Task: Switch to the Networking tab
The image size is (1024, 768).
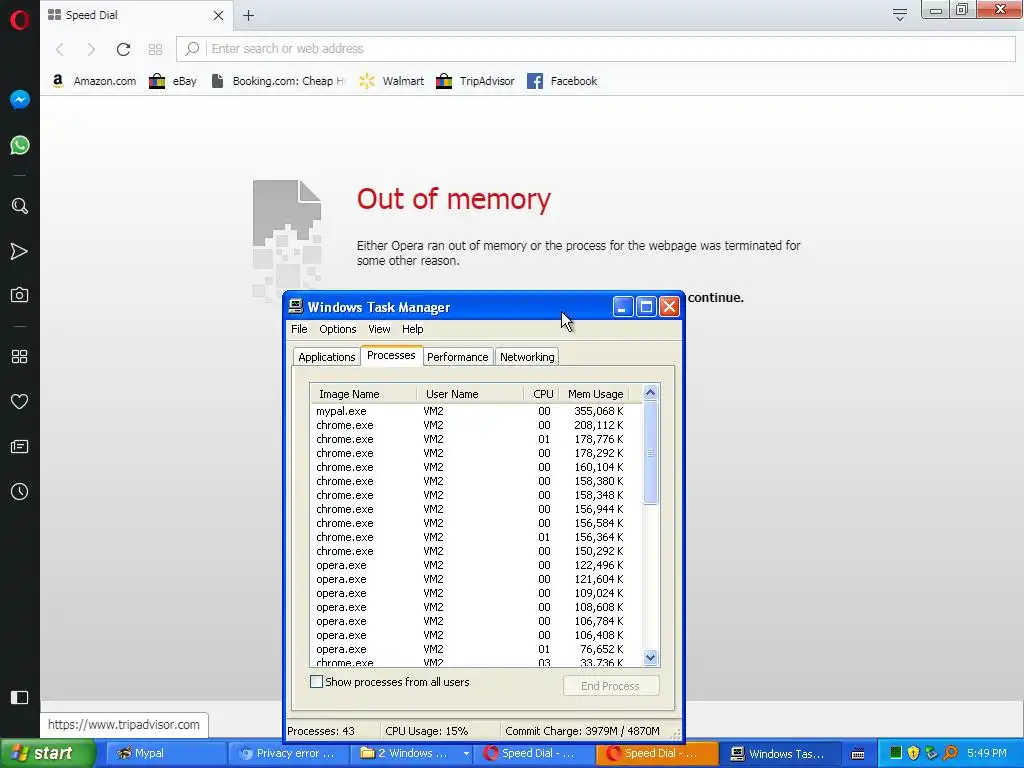Action: pyautogui.click(x=527, y=357)
